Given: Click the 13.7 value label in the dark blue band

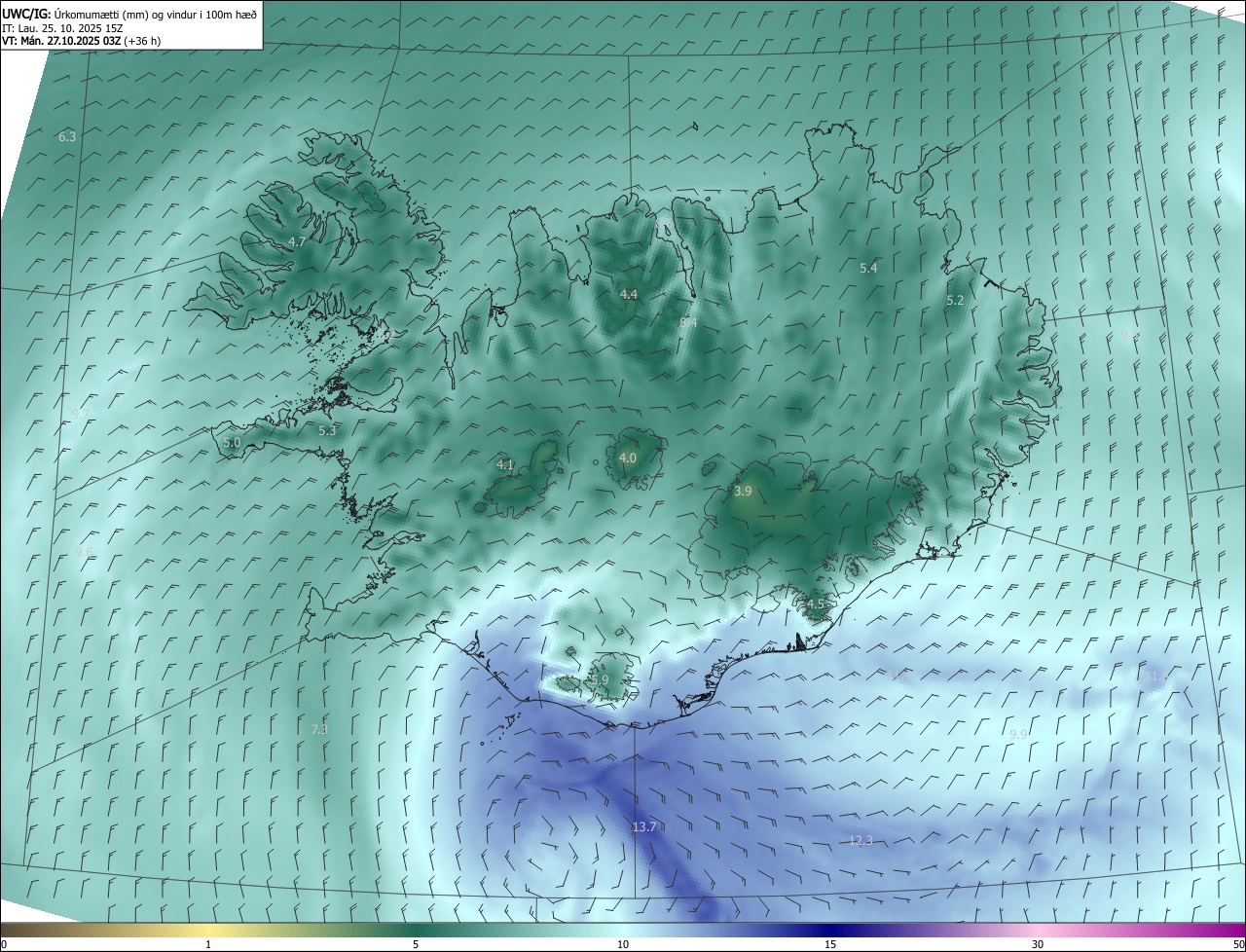Looking at the screenshot, I should (x=644, y=826).
